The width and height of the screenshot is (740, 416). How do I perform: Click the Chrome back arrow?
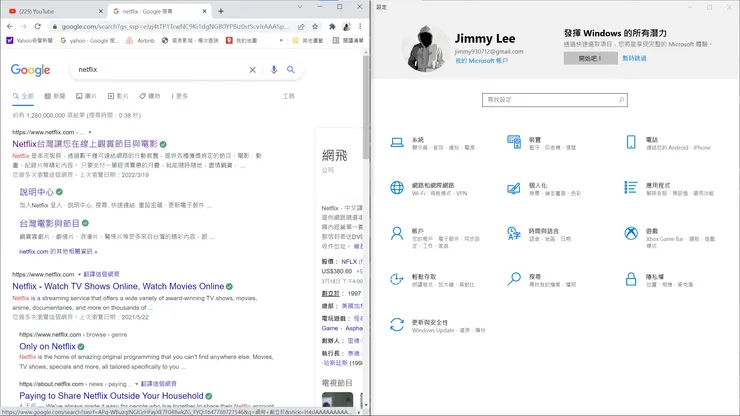[x=10, y=26]
